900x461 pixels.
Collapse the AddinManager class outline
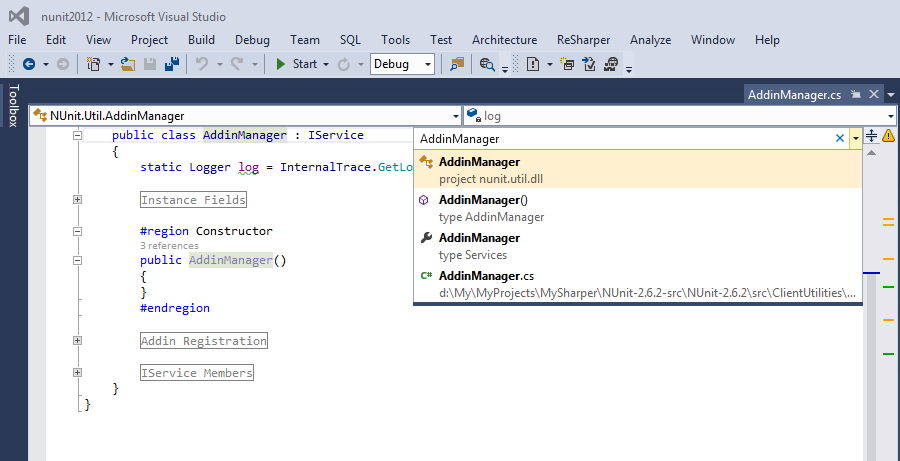77,136
